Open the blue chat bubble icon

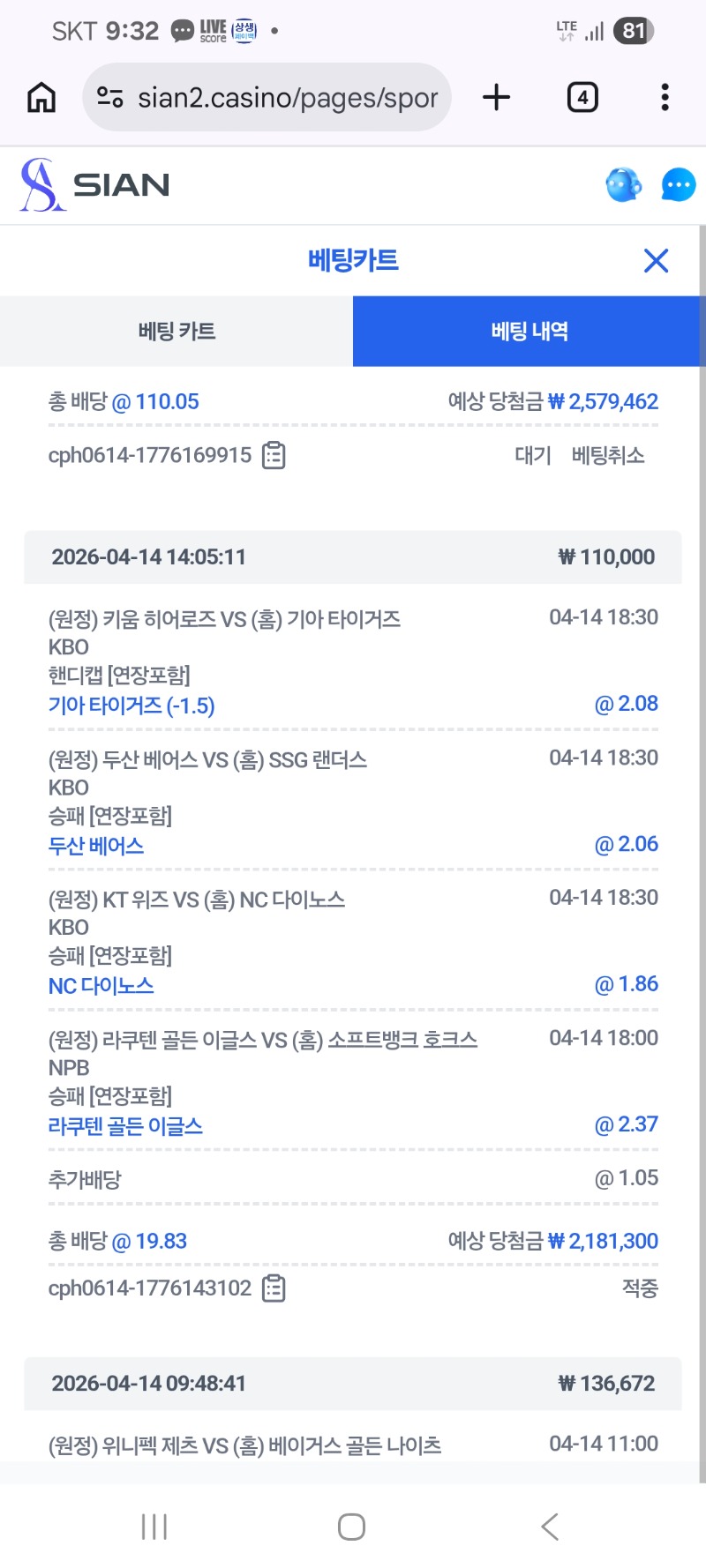pos(678,185)
